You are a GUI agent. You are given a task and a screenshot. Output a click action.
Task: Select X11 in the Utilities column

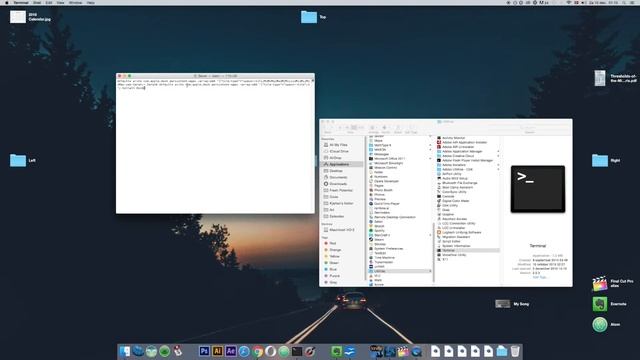(x=445, y=259)
